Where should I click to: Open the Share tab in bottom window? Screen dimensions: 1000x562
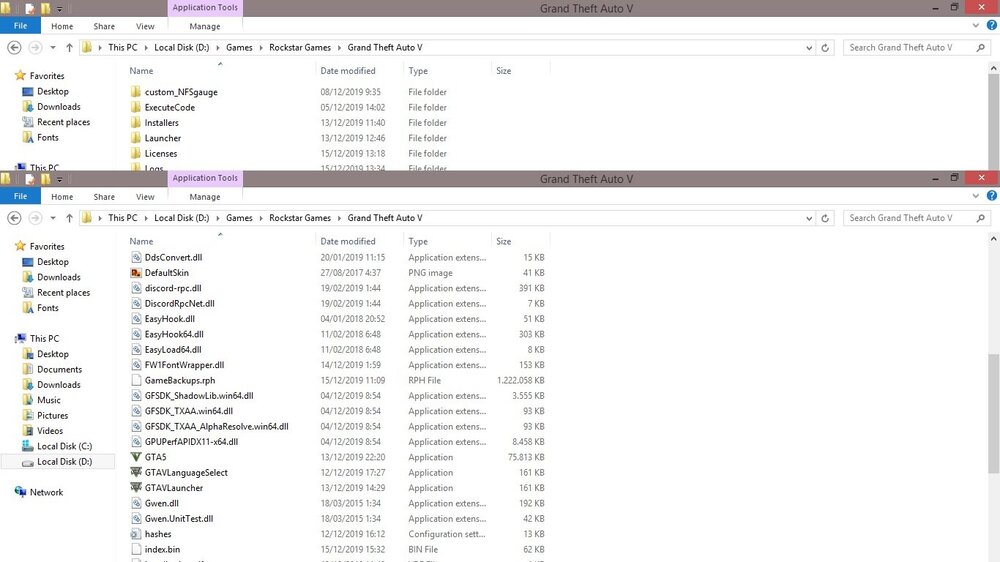104,196
